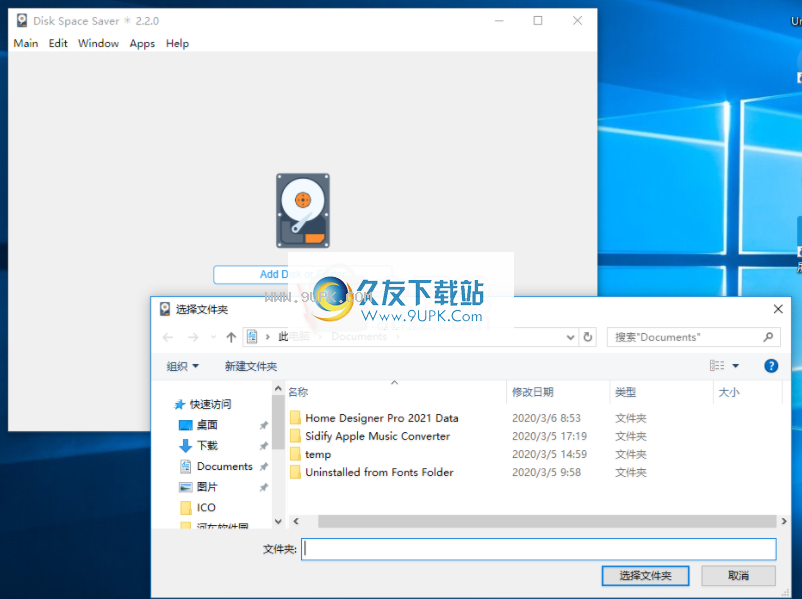This screenshot has width=802, height=599.
Task: Click date 2020/3/6 8:53 cell
Action: pos(546,418)
